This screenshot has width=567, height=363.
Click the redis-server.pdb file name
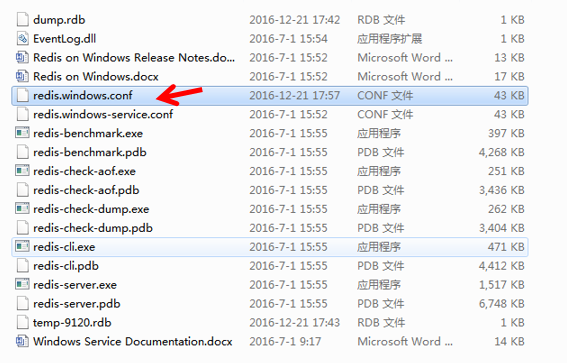click(77, 304)
